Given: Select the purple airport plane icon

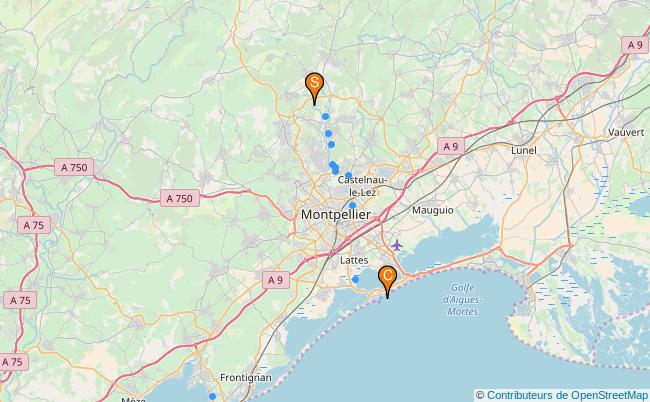Looking at the screenshot, I should (x=397, y=245).
